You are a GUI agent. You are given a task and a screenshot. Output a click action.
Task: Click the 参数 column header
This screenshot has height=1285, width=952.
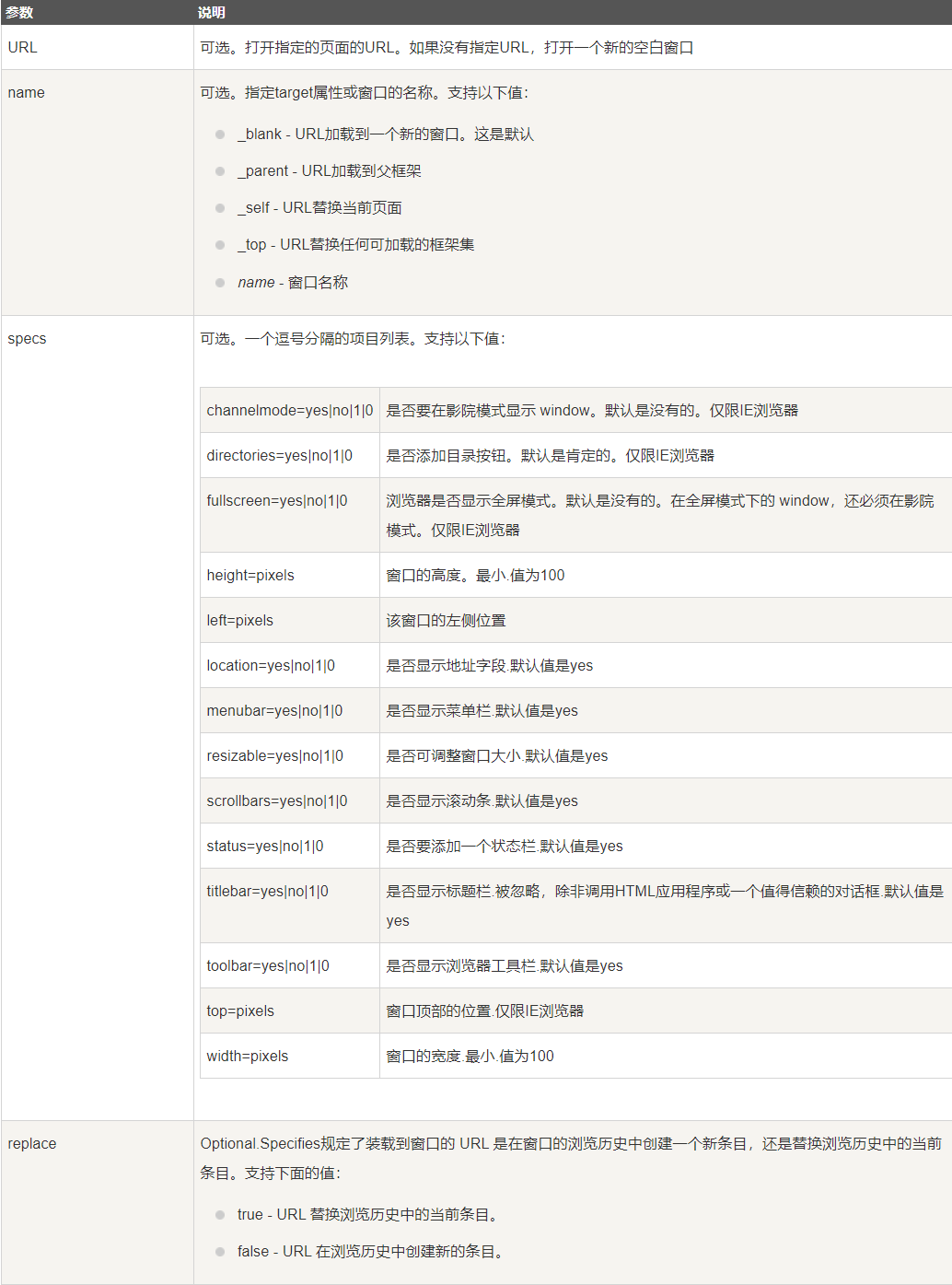coord(19,12)
